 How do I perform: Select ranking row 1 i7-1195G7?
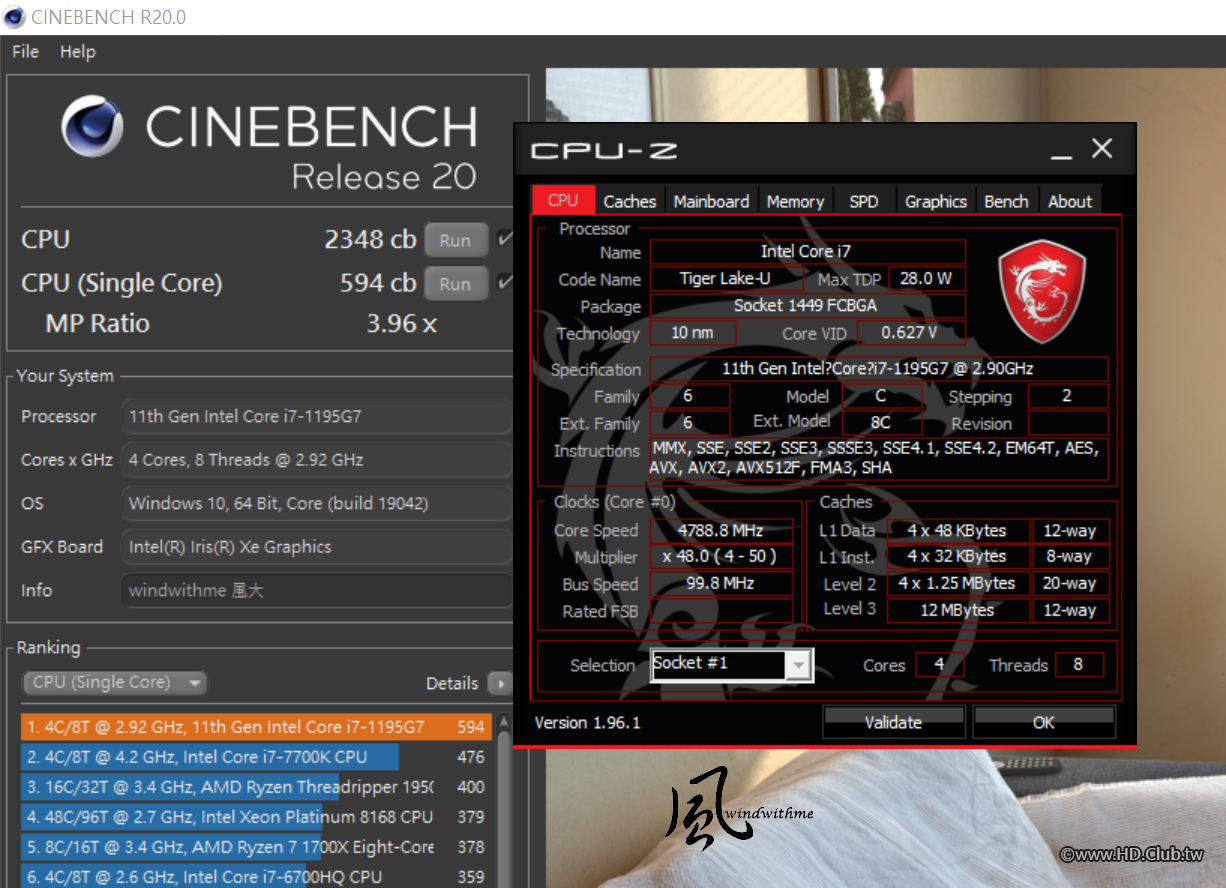(256, 727)
